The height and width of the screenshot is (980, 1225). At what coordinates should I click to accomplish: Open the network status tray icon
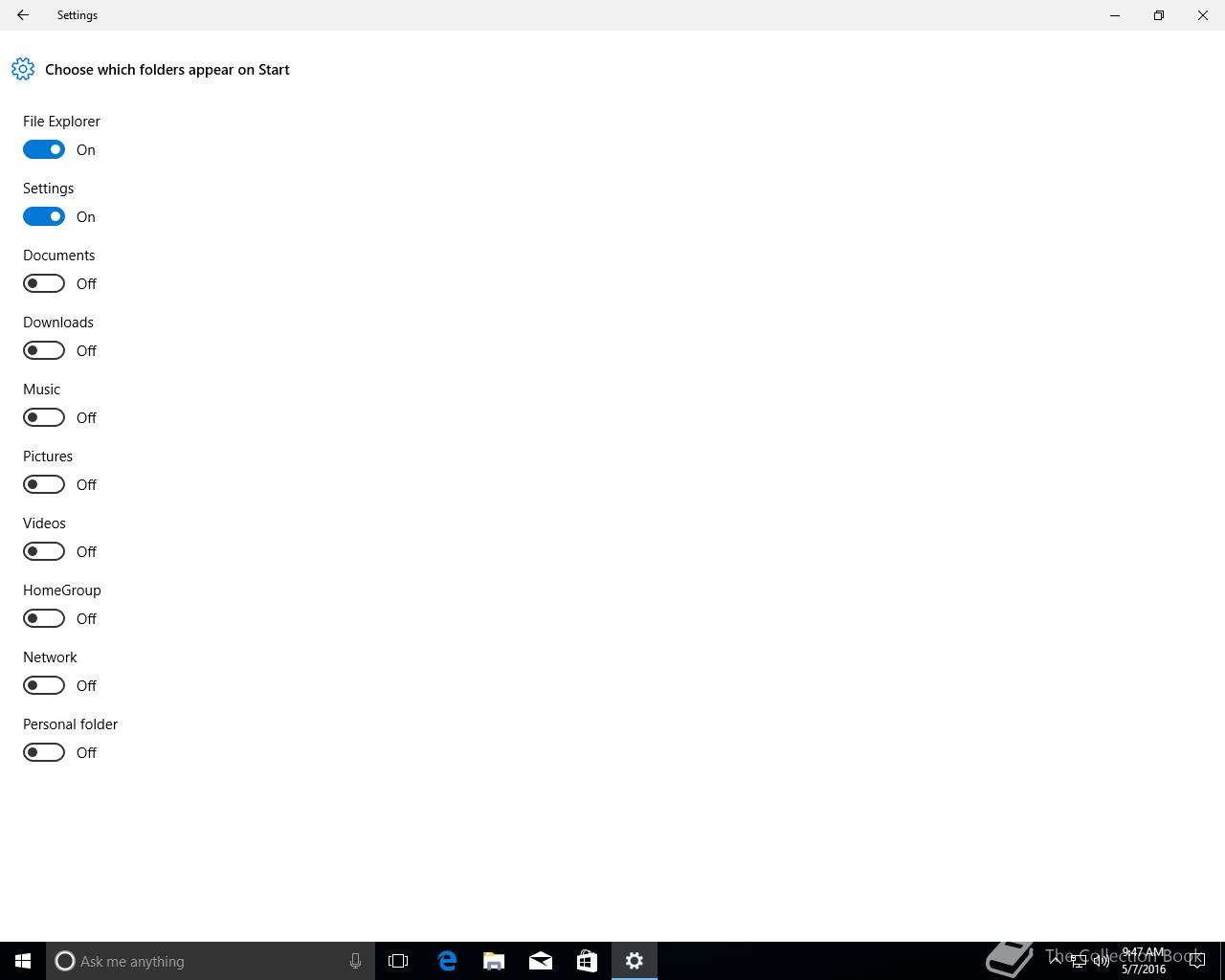tap(1079, 961)
